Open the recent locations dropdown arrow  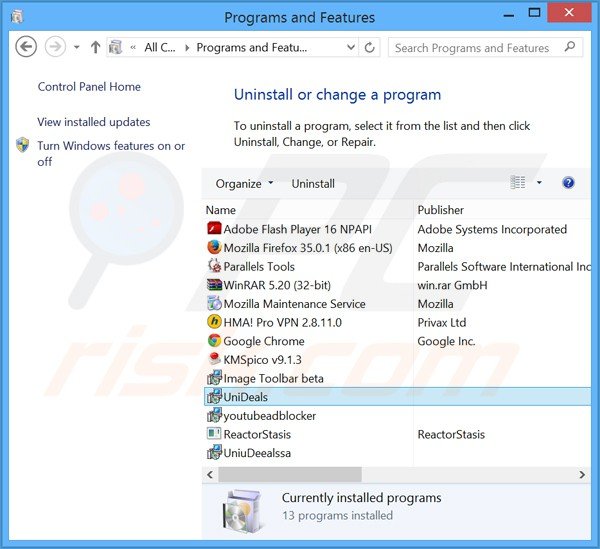tap(77, 47)
